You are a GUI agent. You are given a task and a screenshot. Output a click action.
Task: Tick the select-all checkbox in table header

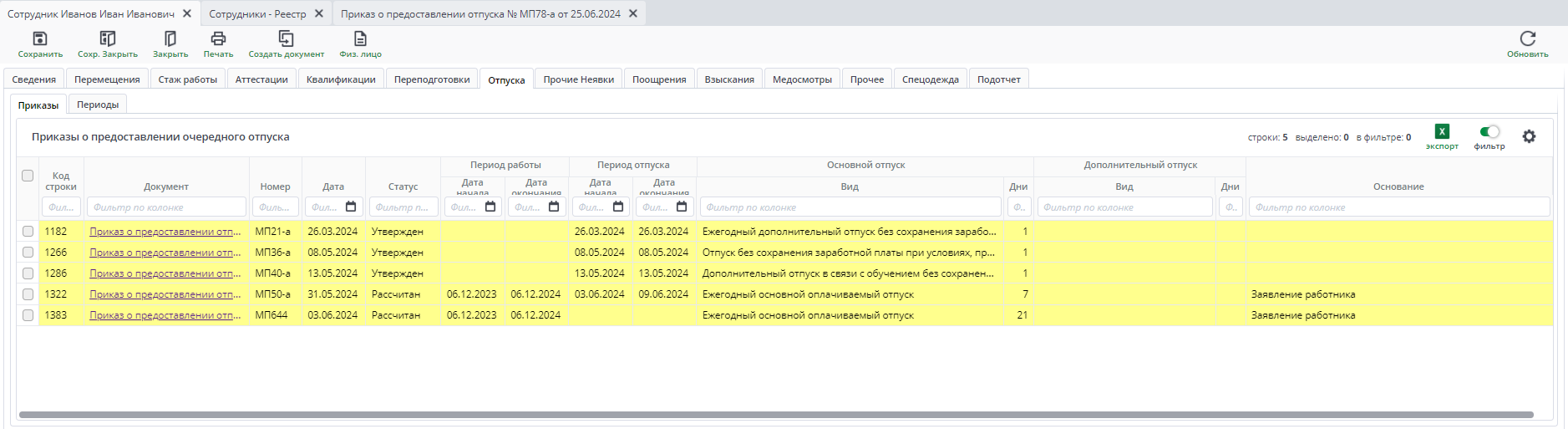click(28, 176)
